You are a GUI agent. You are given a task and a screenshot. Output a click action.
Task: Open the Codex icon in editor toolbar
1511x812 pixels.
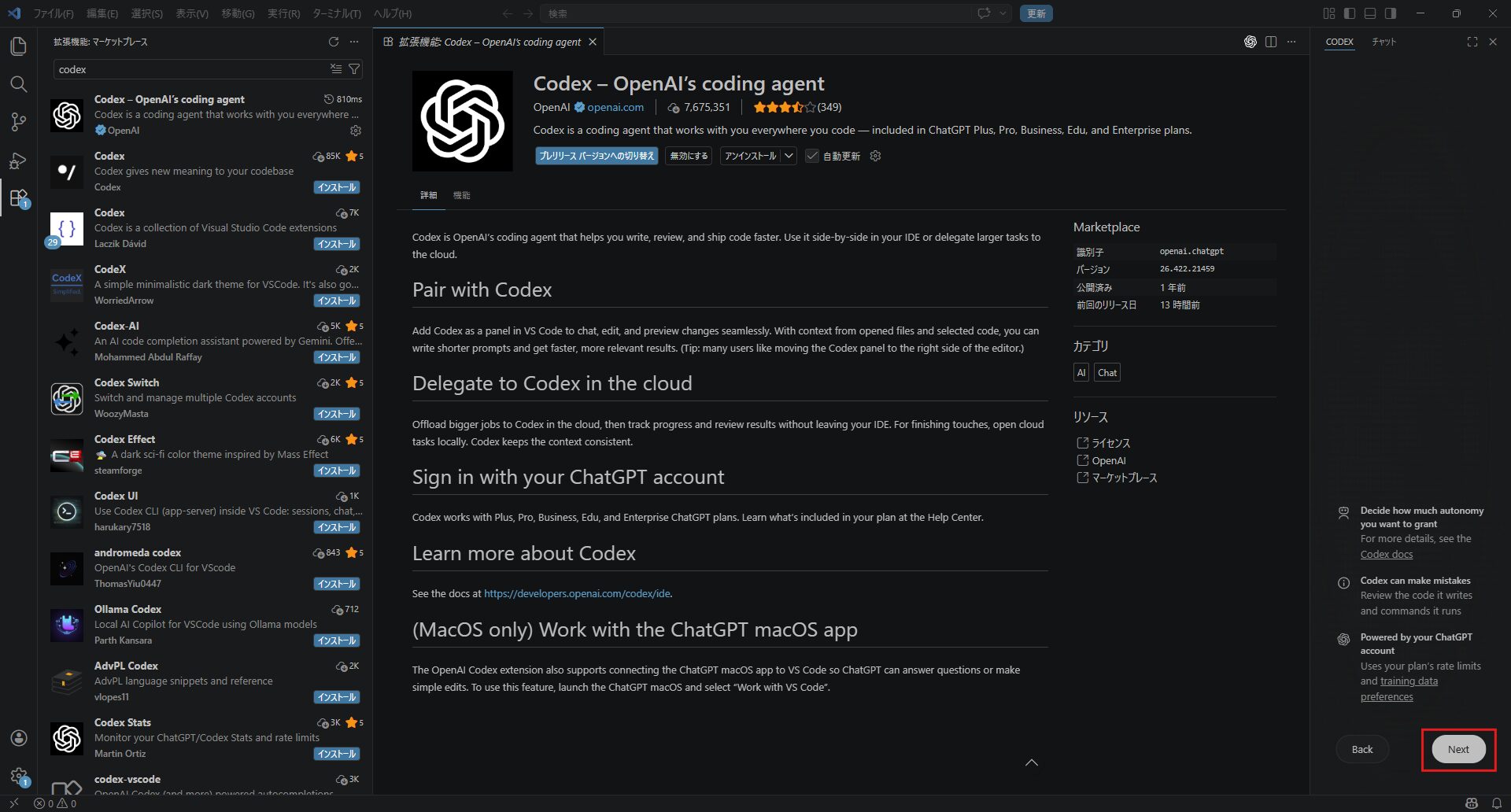tap(1250, 42)
